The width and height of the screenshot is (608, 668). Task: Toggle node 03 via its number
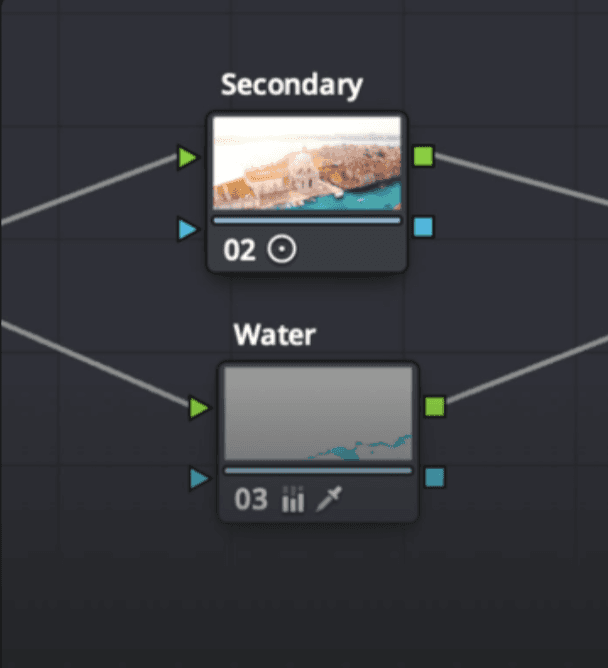click(x=251, y=499)
